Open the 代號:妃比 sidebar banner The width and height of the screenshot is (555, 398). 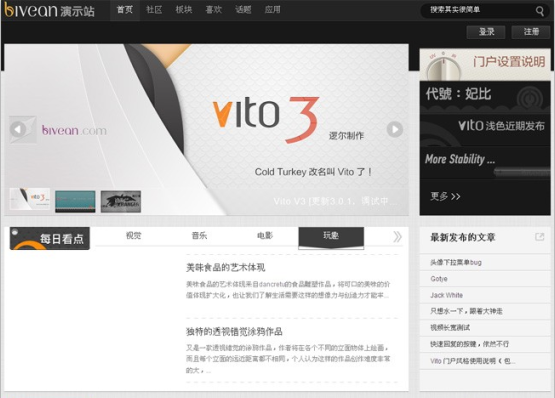point(485,97)
